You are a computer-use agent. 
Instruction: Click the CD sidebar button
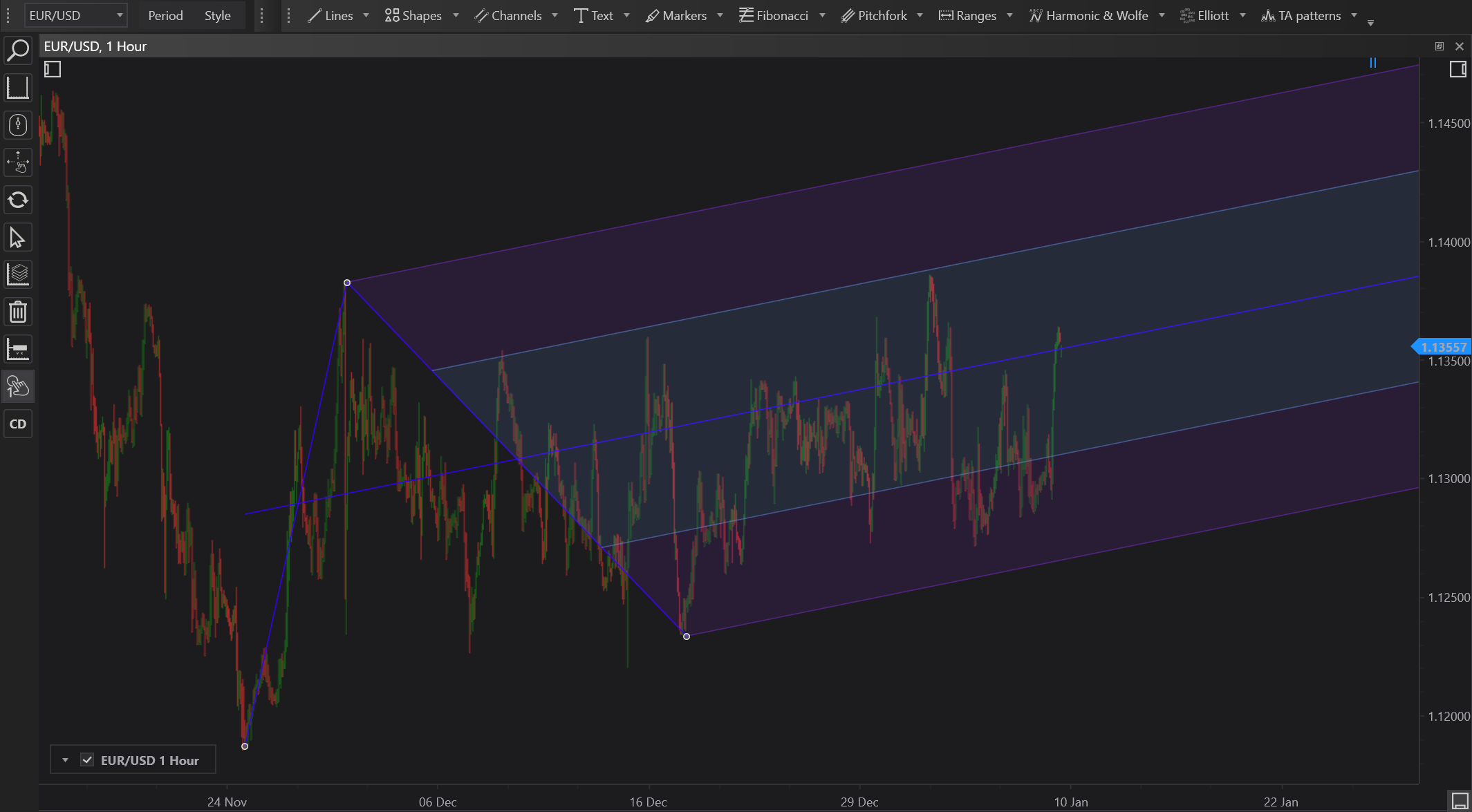click(x=18, y=424)
